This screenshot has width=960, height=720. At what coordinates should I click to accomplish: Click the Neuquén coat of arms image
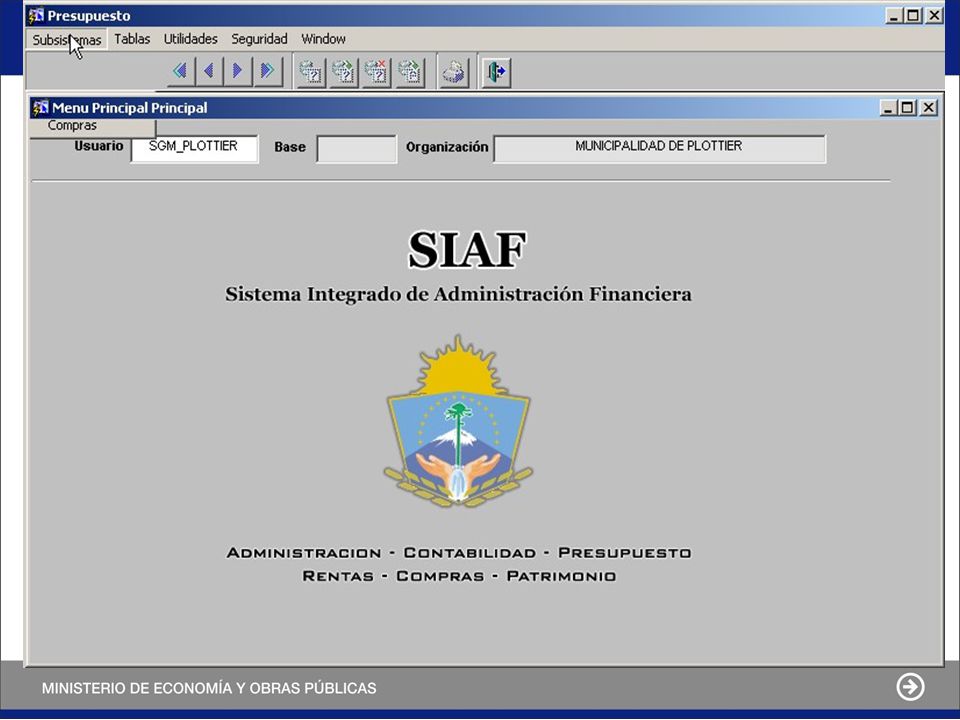coord(458,421)
